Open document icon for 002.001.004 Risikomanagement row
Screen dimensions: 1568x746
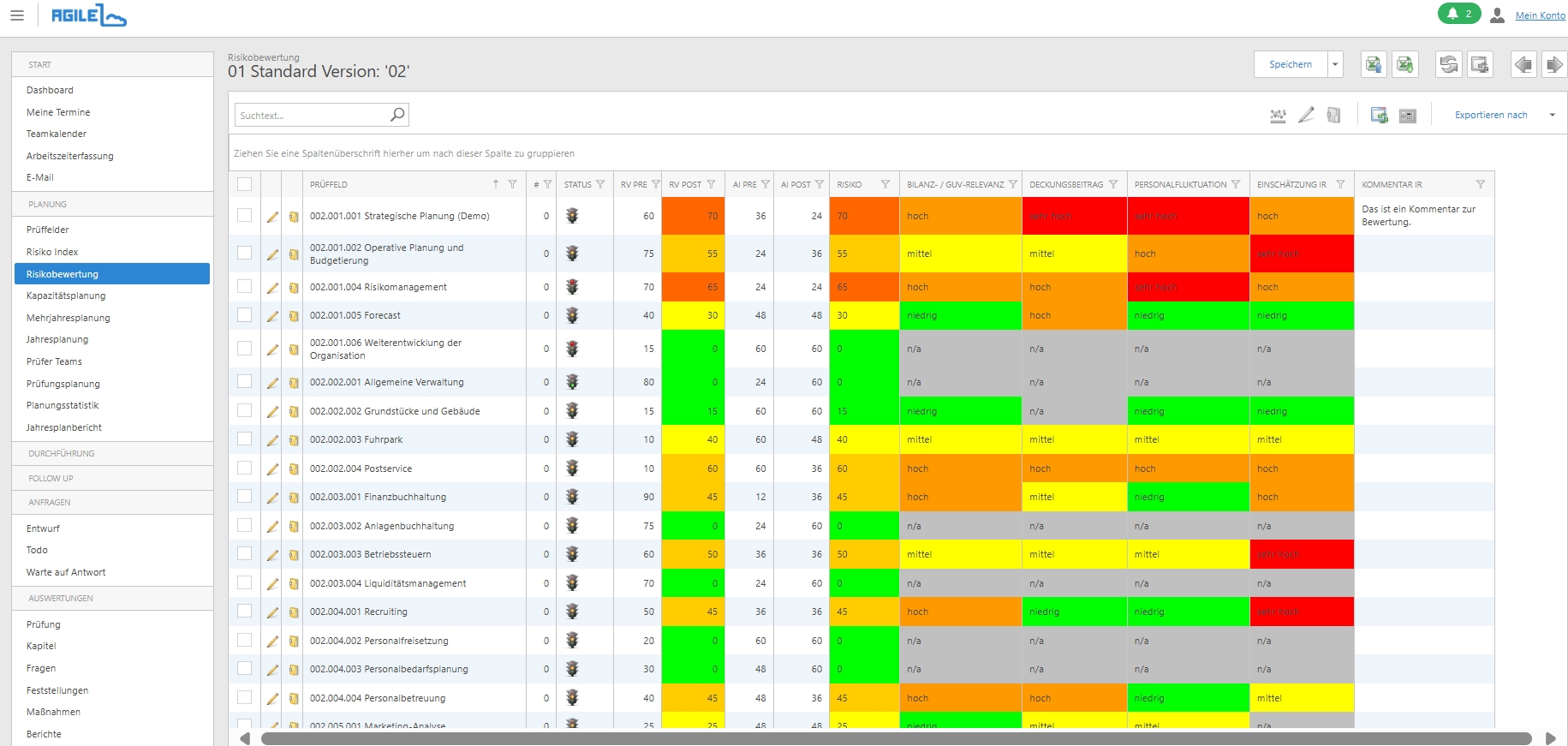(x=294, y=288)
